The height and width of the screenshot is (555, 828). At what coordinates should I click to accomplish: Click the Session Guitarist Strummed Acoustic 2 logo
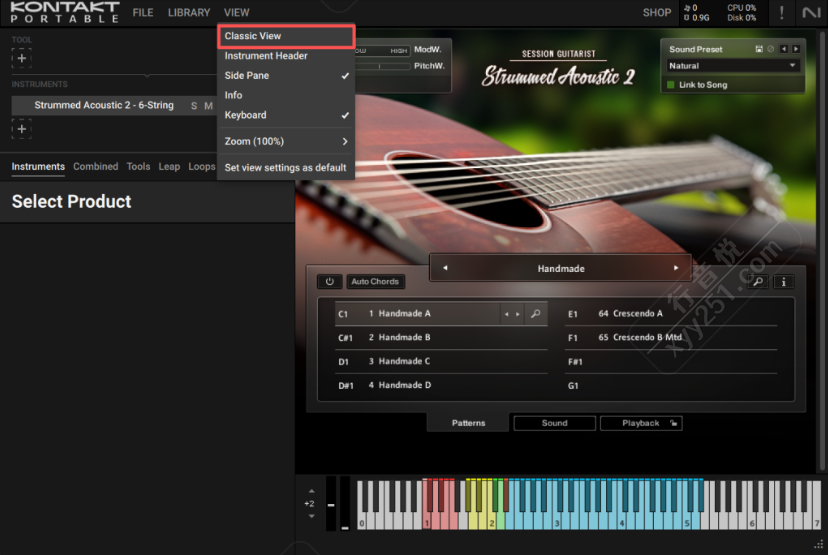(x=559, y=70)
